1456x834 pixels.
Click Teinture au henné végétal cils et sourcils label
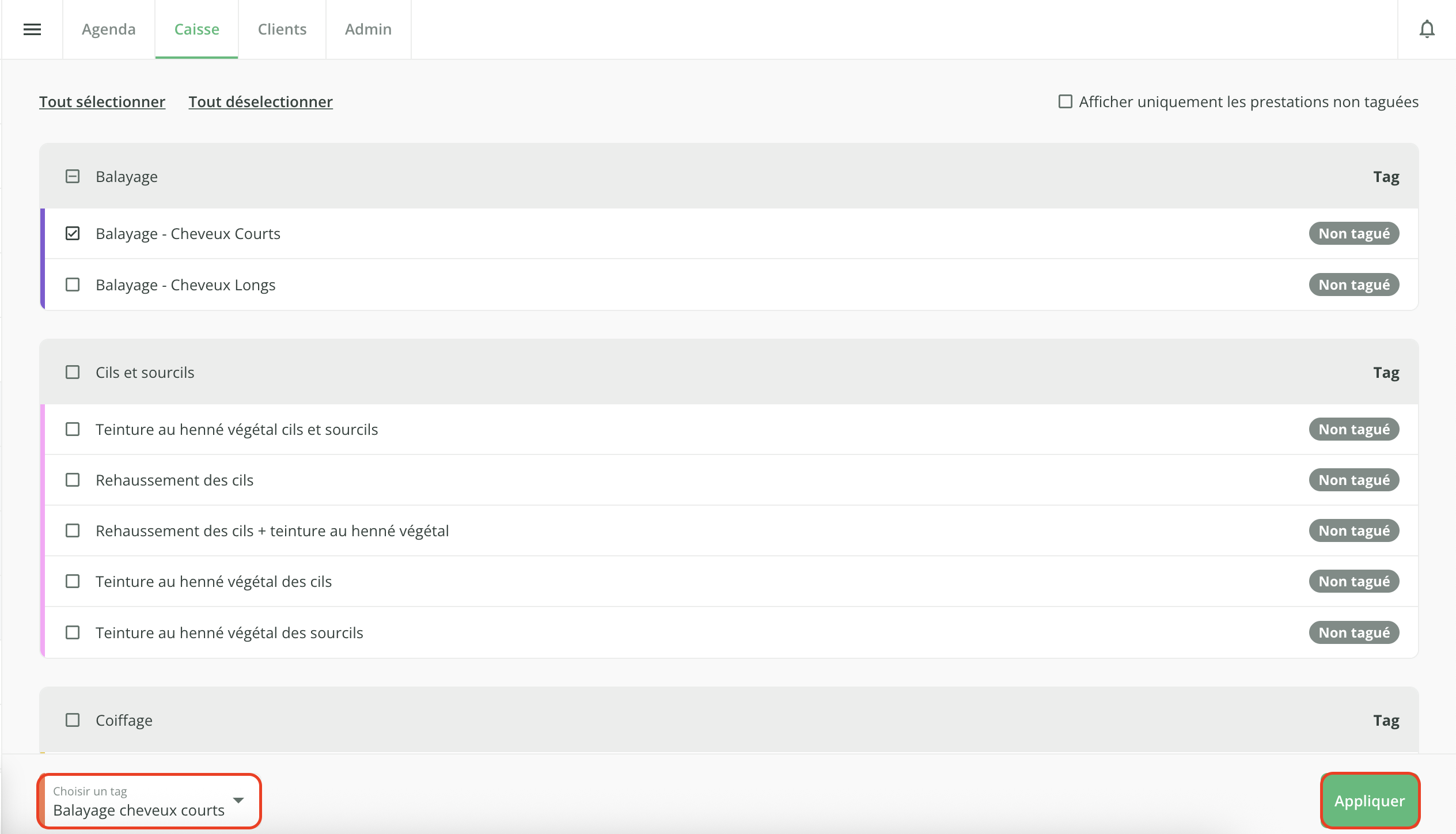tap(237, 430)
